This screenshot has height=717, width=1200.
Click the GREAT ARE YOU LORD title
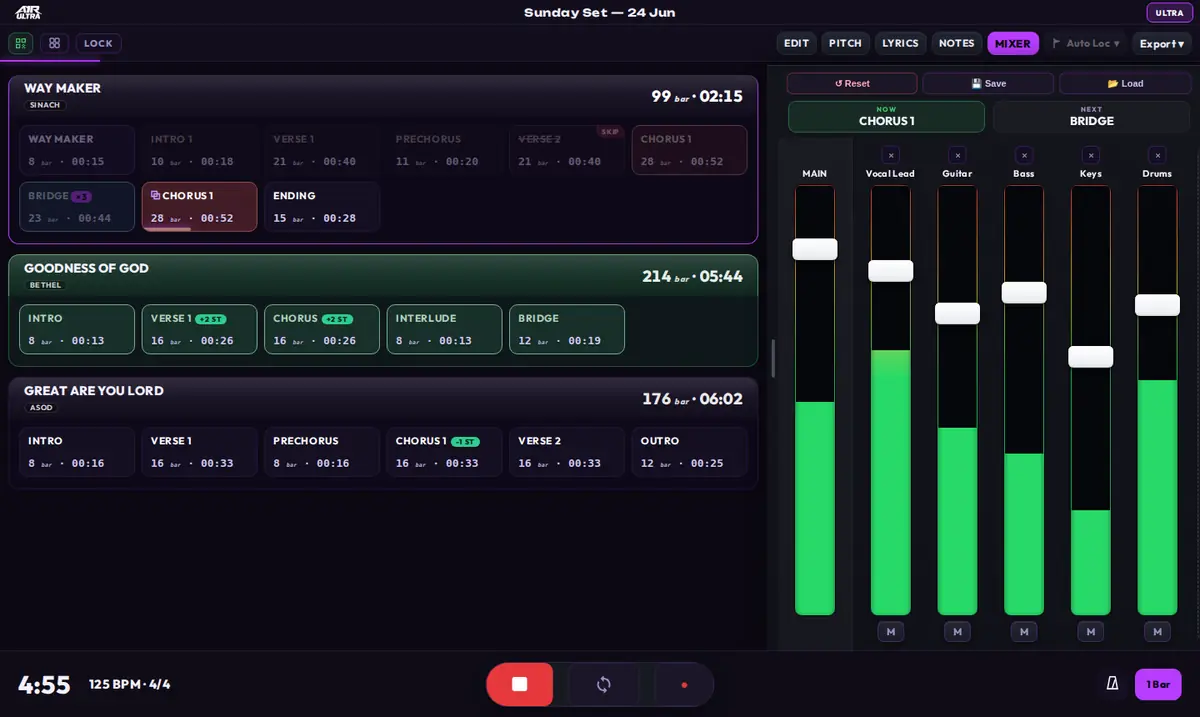point(93,391)
